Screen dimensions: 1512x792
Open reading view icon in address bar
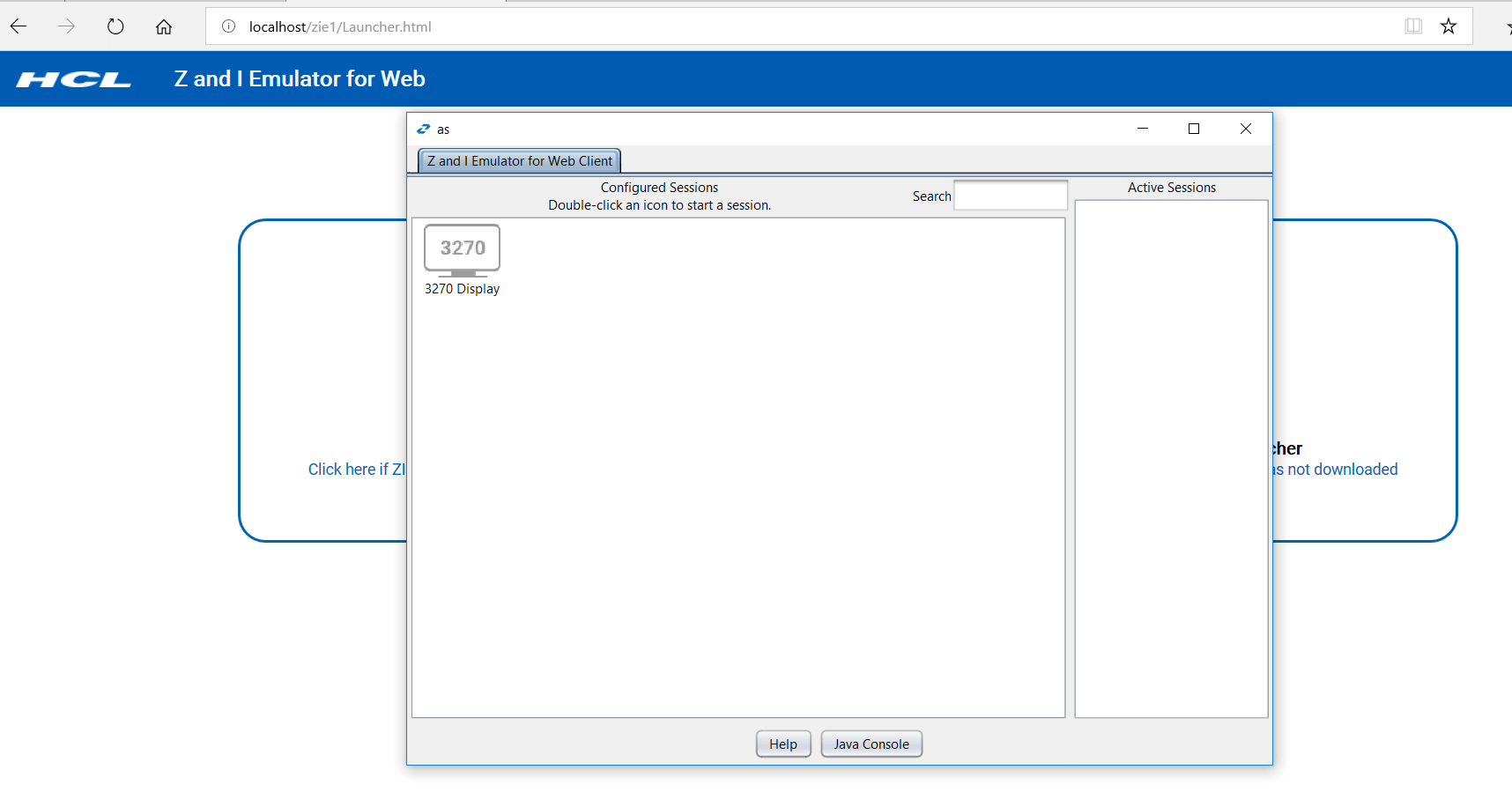point(1413,26)
